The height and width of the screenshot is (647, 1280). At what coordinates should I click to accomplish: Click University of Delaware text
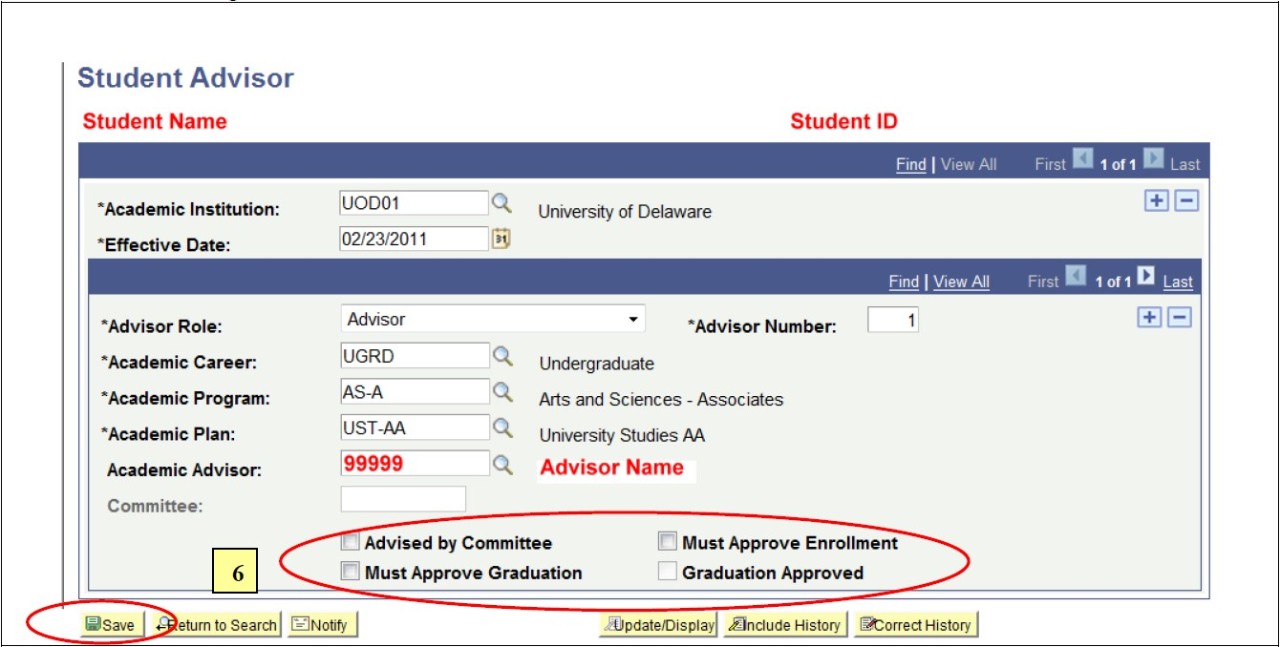[625, 212]
